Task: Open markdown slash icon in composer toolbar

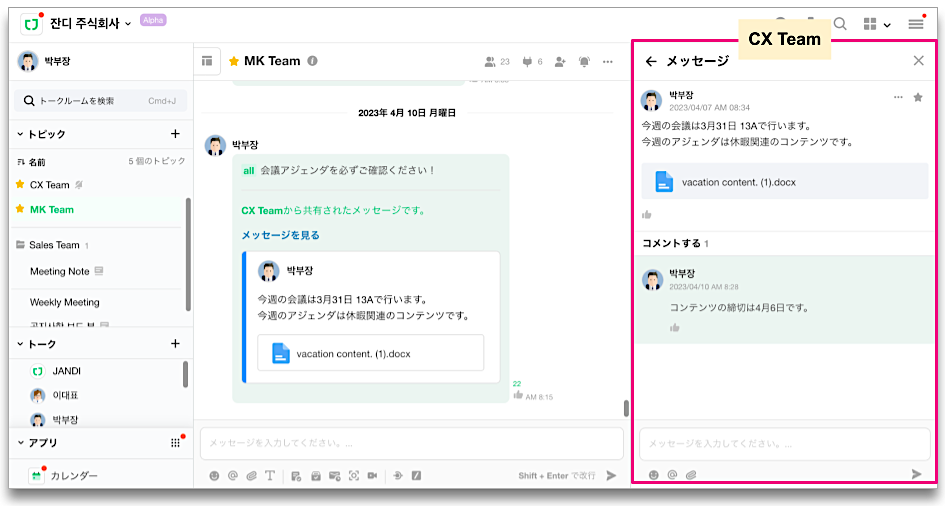Action: (416, 475)
